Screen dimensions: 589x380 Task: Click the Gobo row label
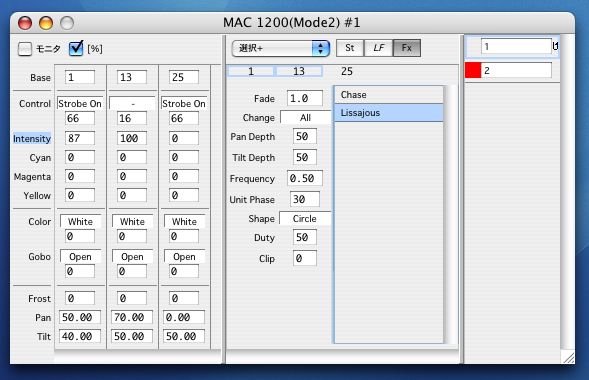pos(39,256)
